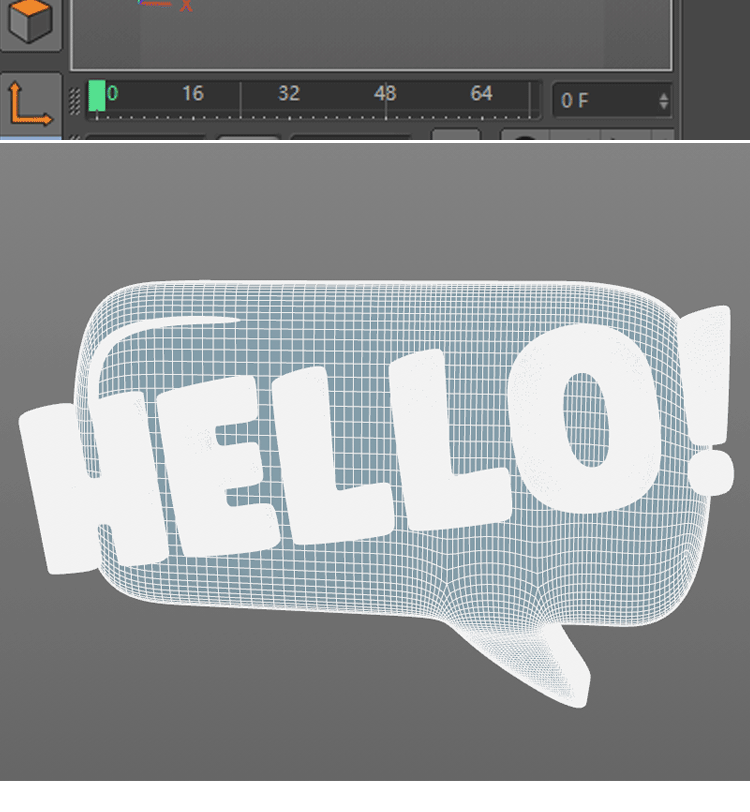Move timeline to frame 48
The image size is (750, 812).
point(385,94)
